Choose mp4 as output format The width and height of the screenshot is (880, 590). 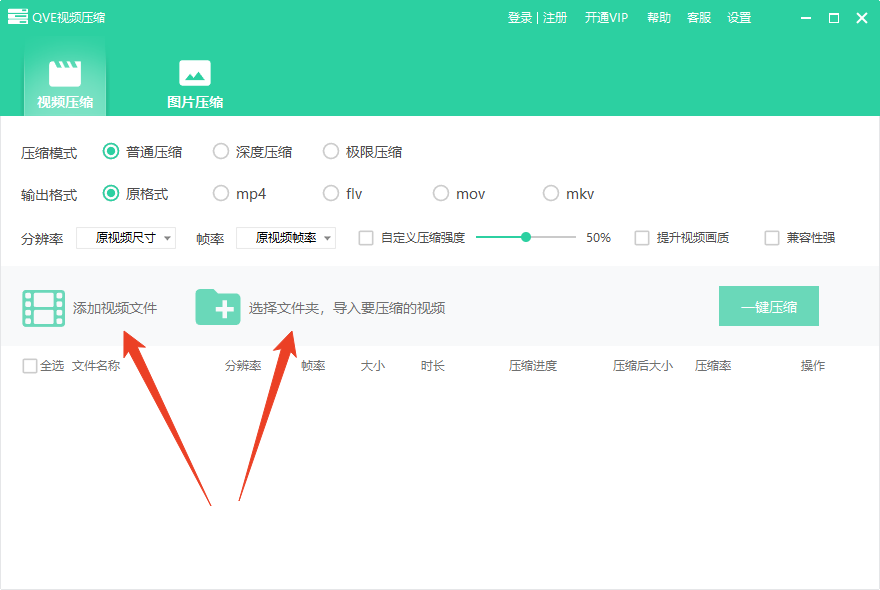click(221, 194)
